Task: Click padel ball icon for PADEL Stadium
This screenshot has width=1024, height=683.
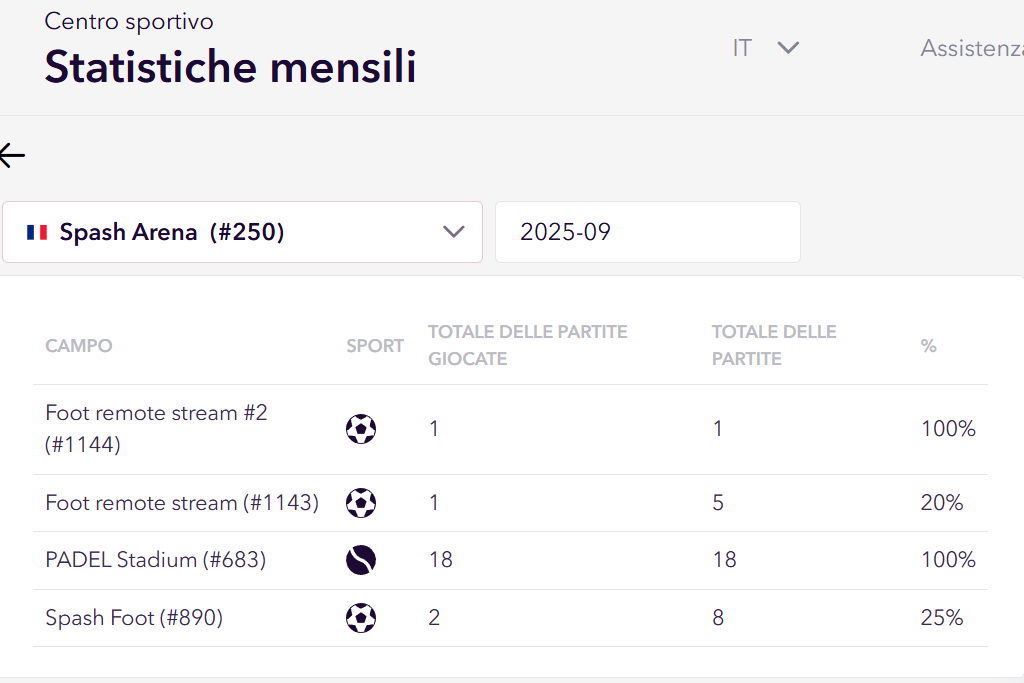Action: pos(361,560)
